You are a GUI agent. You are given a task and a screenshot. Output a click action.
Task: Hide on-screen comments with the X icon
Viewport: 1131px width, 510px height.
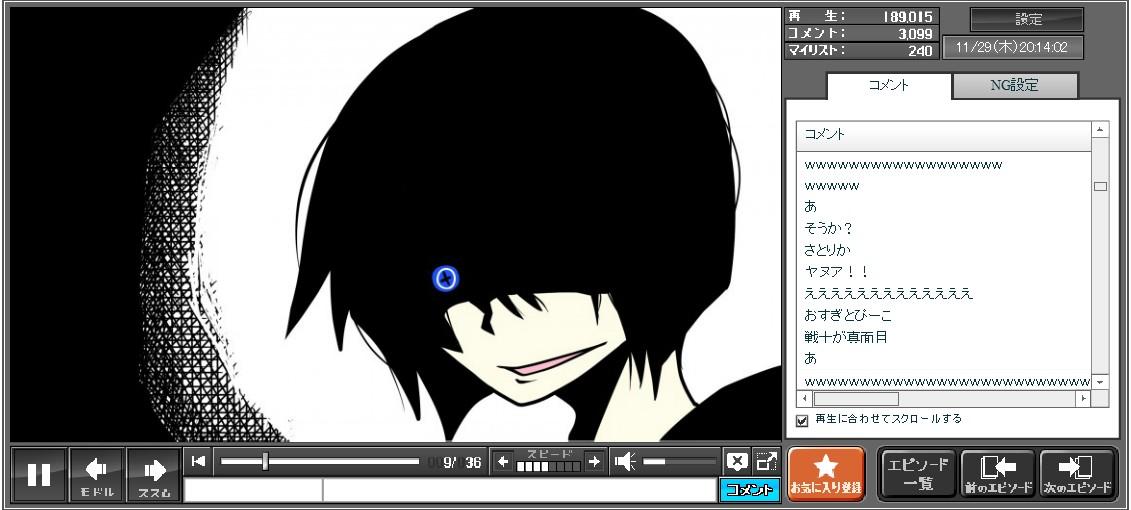736,461
